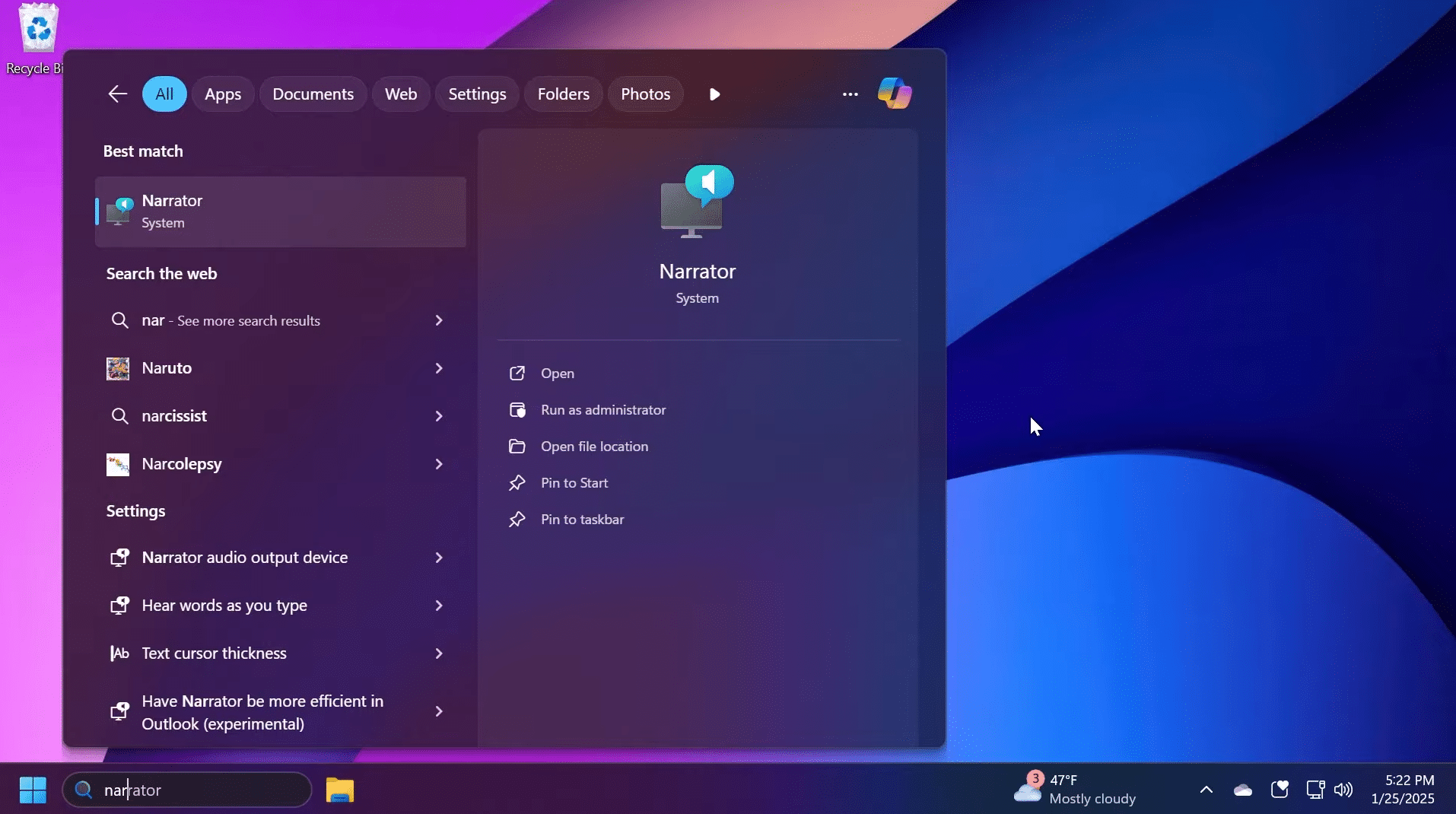
Task: Expand the Narcolepsy result chevron
Action: click(439, 464)
